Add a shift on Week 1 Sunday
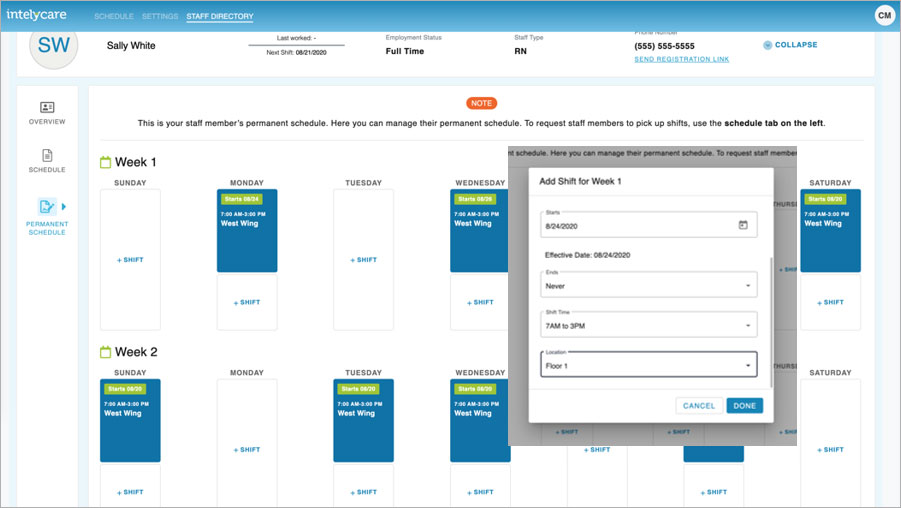The height and width of the screenshot is (508, 901). [130, 260]
